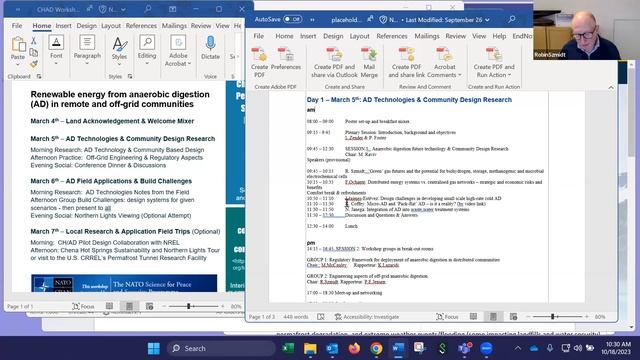The height and width of the screenshot is (360, 640).
Task: Open Insert tab in the CHAD Workshop window
Action: pos(63,25)
